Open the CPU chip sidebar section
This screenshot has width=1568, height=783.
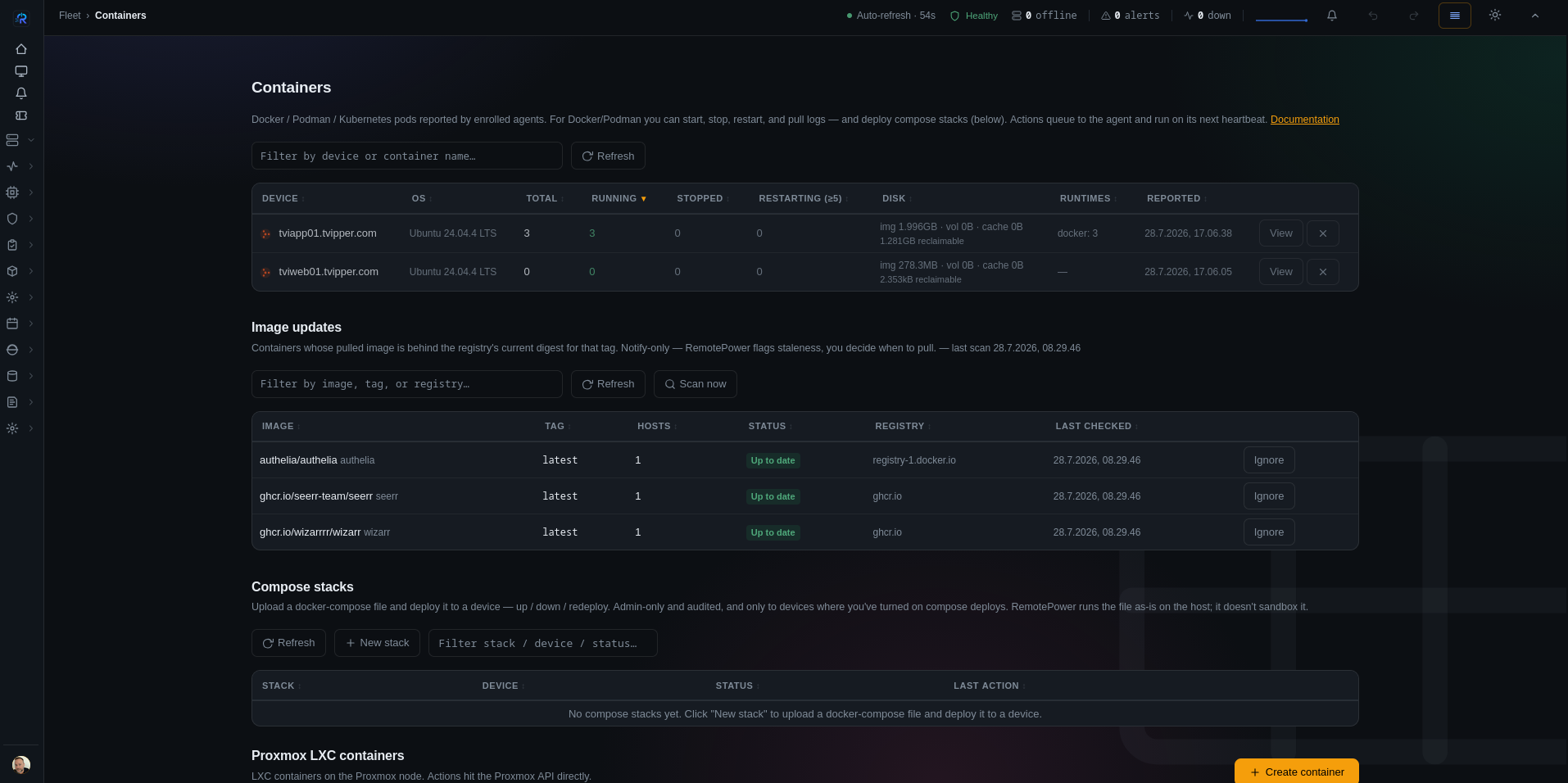coord(12,192)
